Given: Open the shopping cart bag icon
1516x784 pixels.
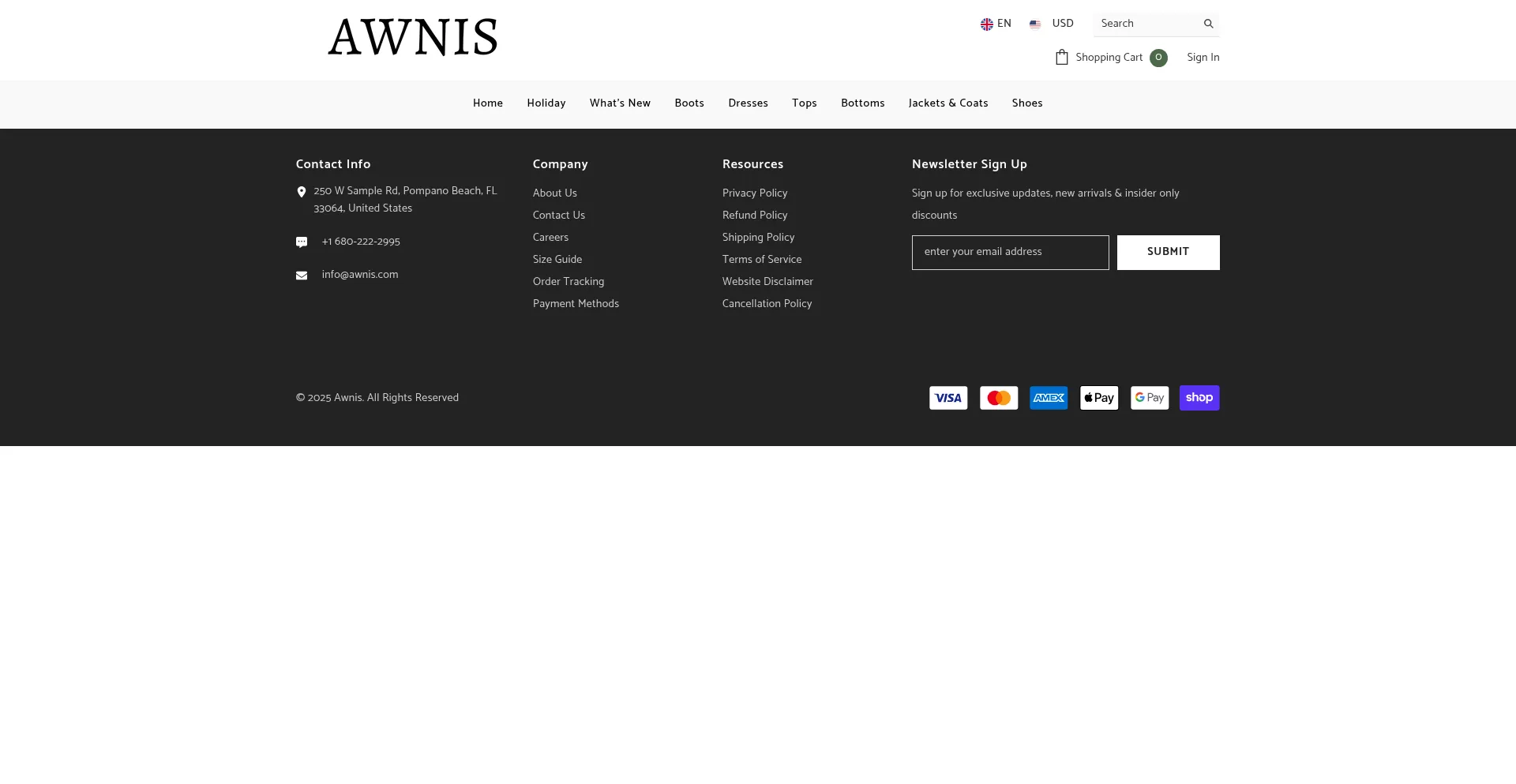Looking at the screenshot, I should pyautogui.click(x=1061, y=57).
